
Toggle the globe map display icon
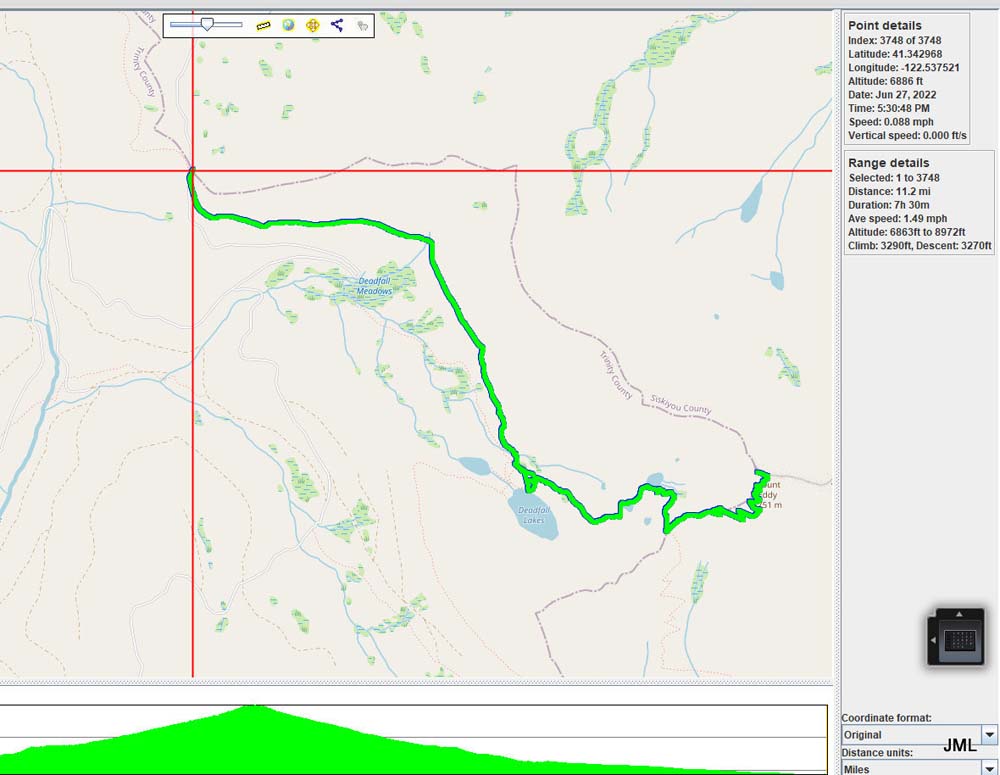288,25
